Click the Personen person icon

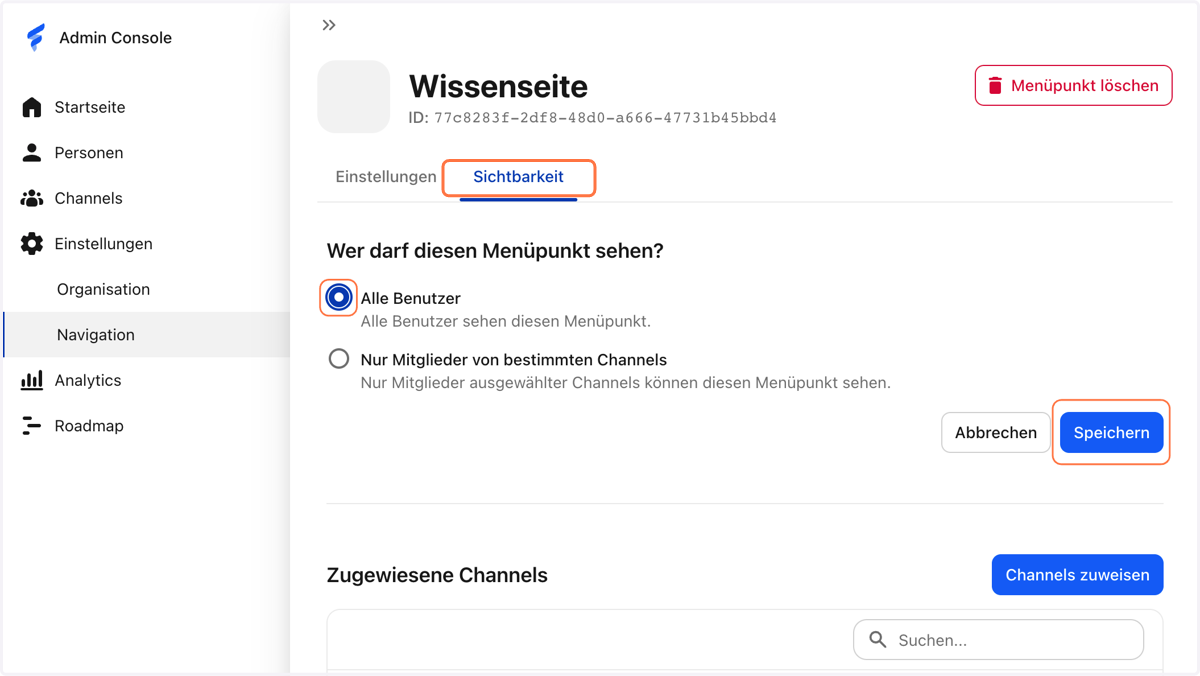coord(32,152)
